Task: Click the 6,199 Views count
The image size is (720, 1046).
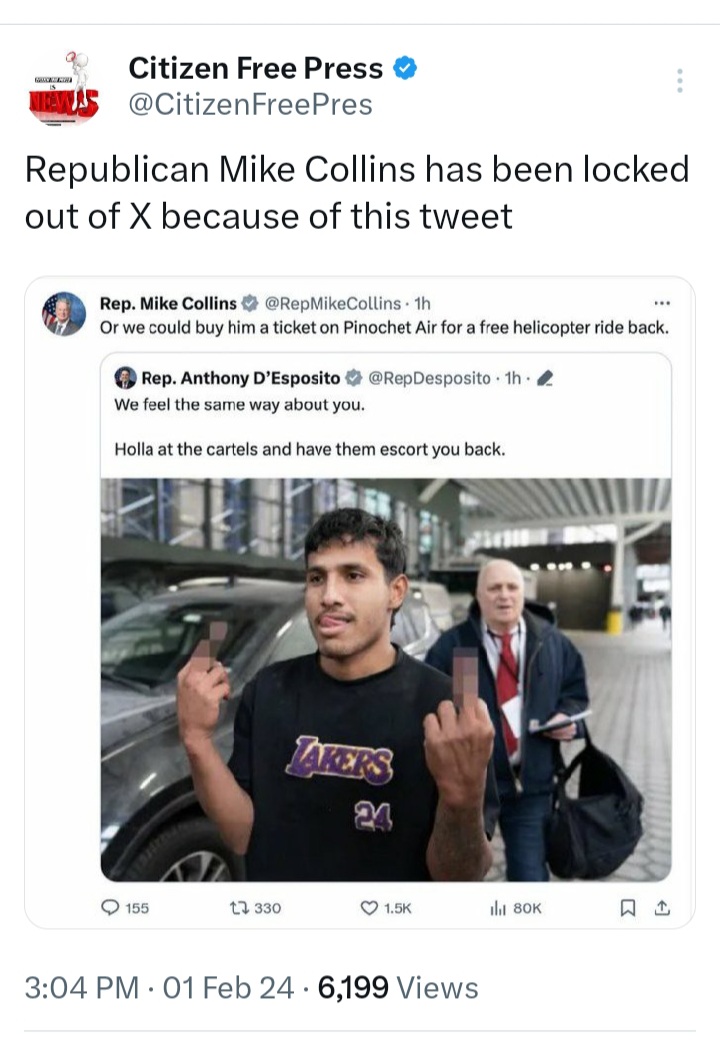Action: pos(398,987)
